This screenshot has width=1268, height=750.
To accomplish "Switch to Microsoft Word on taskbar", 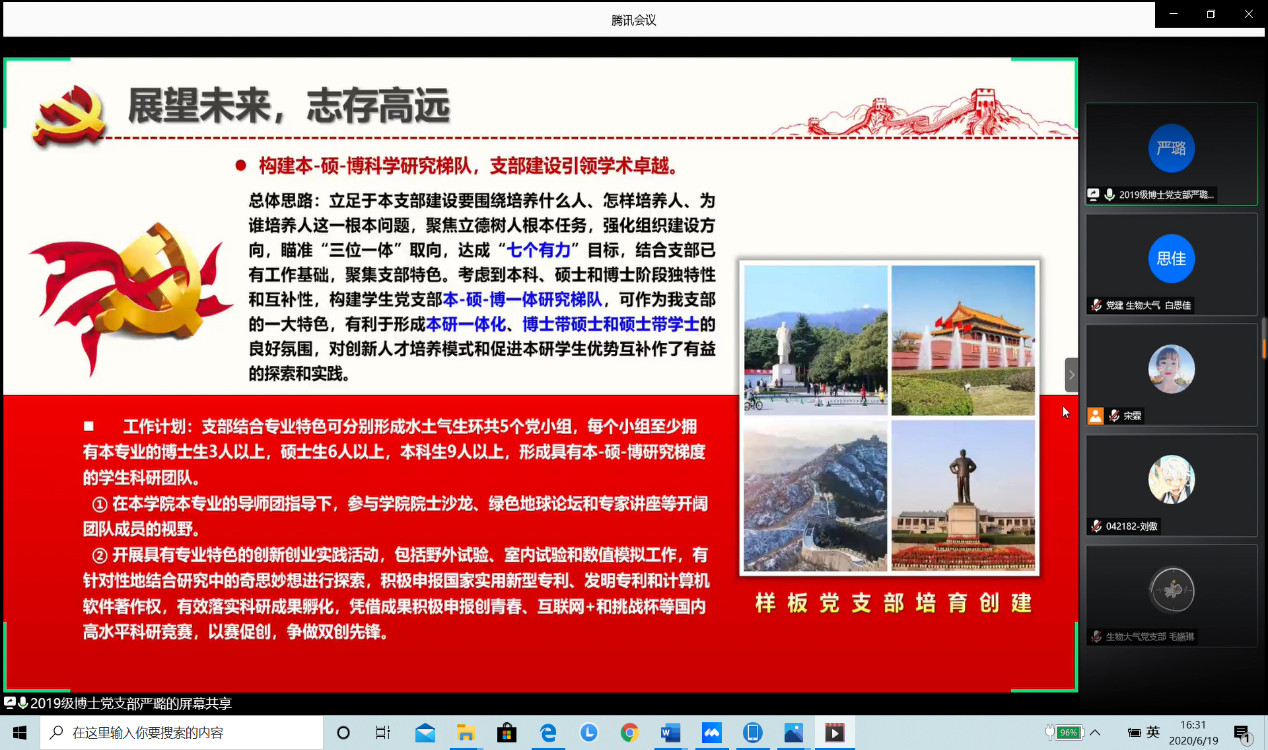I will point(670,733).
